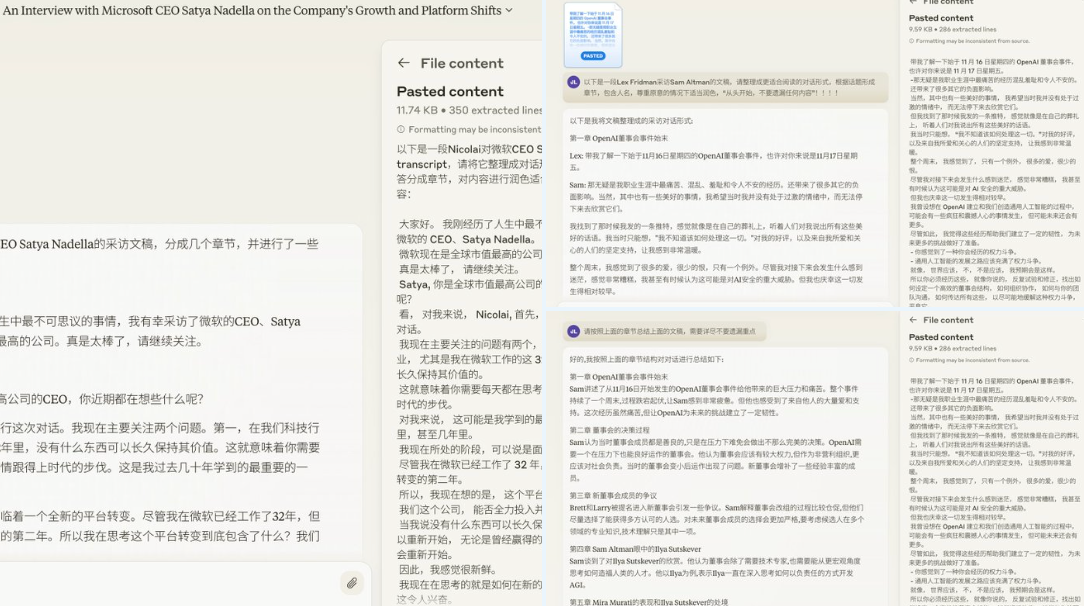Click the info icon in bottom-right panel's formatting note
Screen dimensions: 1084x606
coord(912,360)
